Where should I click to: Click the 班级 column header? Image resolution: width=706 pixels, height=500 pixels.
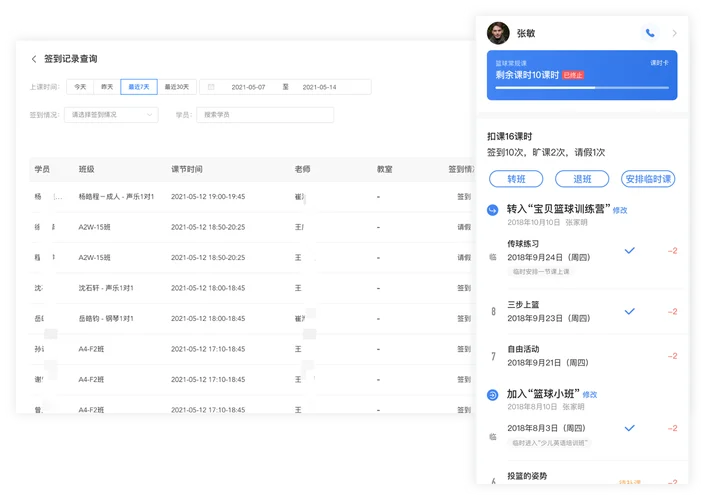[86, 169]
